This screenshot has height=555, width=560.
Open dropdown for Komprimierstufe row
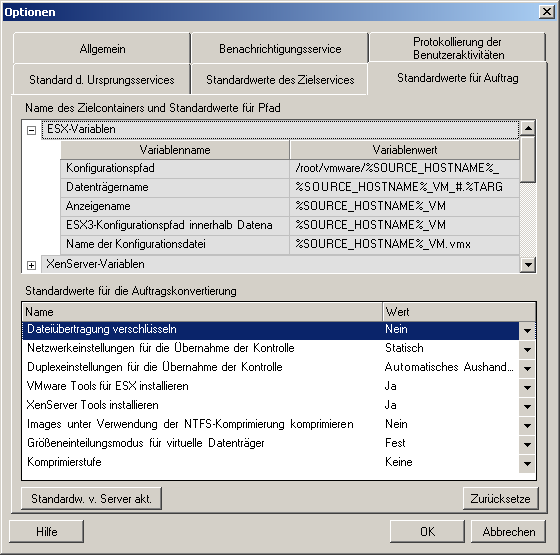pyautogui.click(x=527, y=463)
